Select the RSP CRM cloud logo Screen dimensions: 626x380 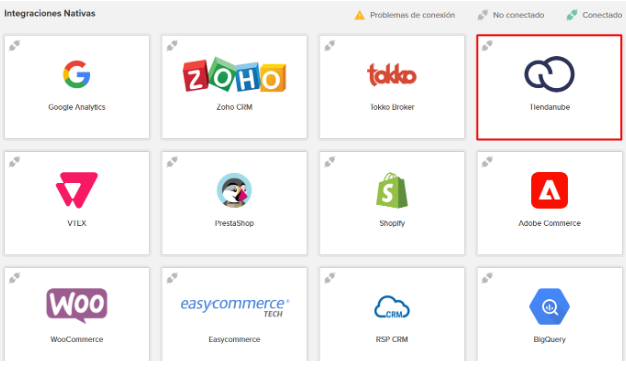(x=392, y=307)
